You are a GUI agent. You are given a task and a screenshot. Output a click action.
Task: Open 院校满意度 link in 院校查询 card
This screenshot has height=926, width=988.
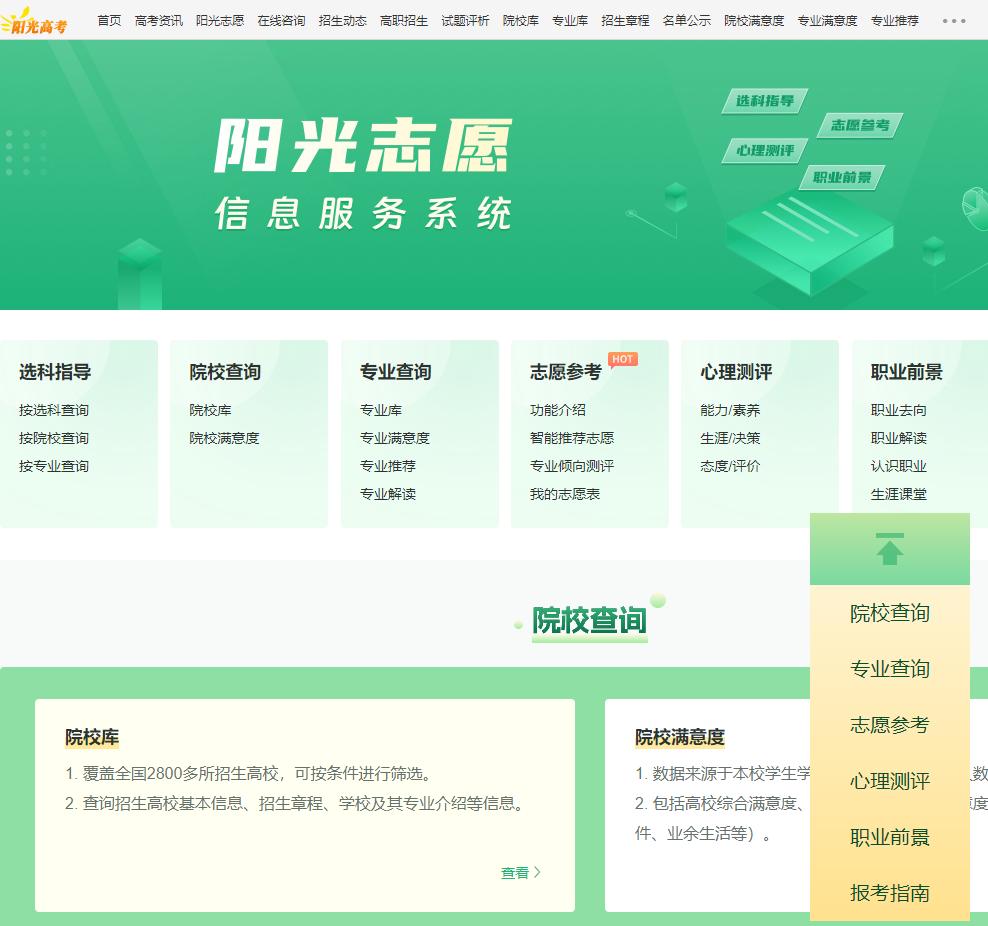tap(224, 438)
